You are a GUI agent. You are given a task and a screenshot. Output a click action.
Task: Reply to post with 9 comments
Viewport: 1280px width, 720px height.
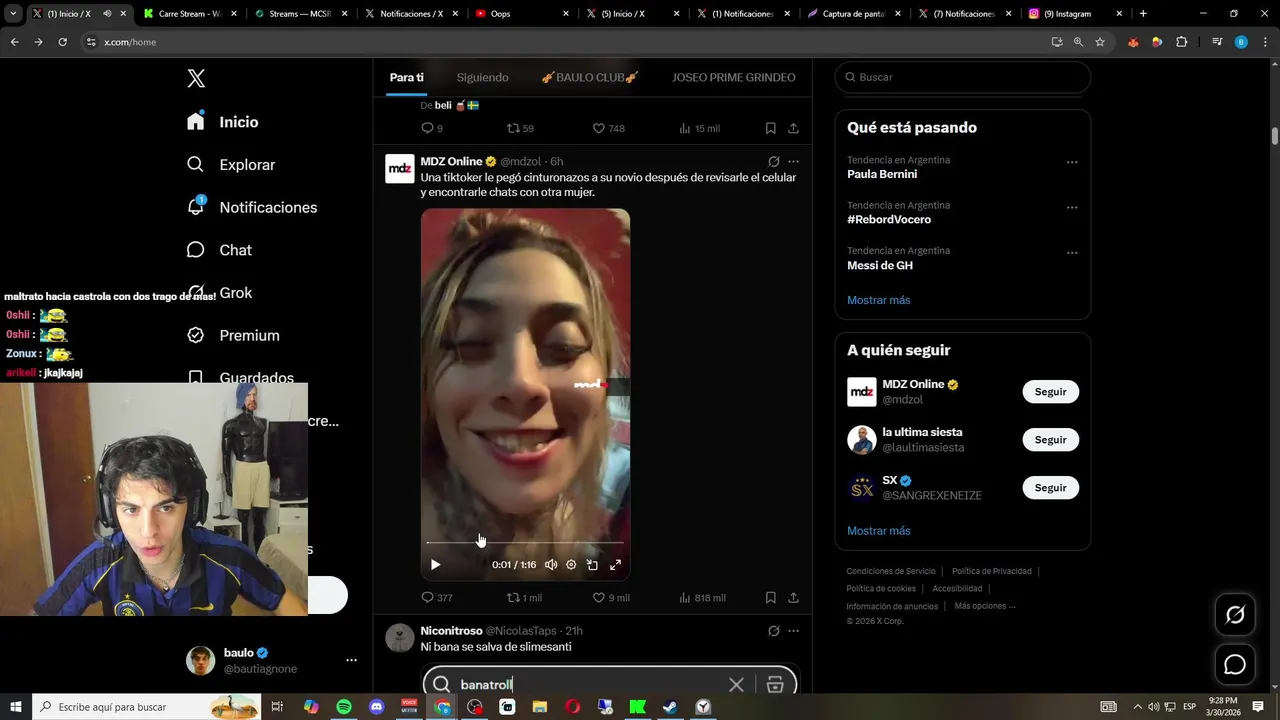[x=432, y=128]
